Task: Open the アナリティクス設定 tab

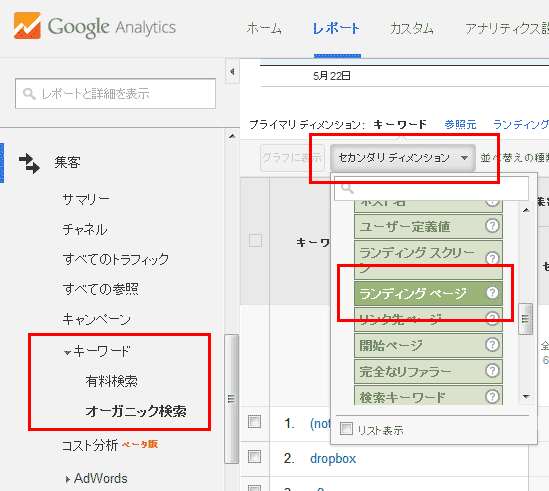Action: pos(507,28)
